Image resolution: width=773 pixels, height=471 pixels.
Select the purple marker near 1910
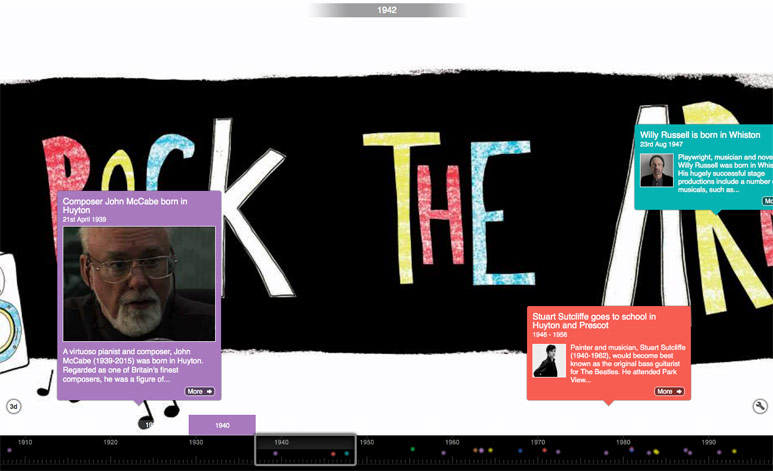tap(9, 450)
